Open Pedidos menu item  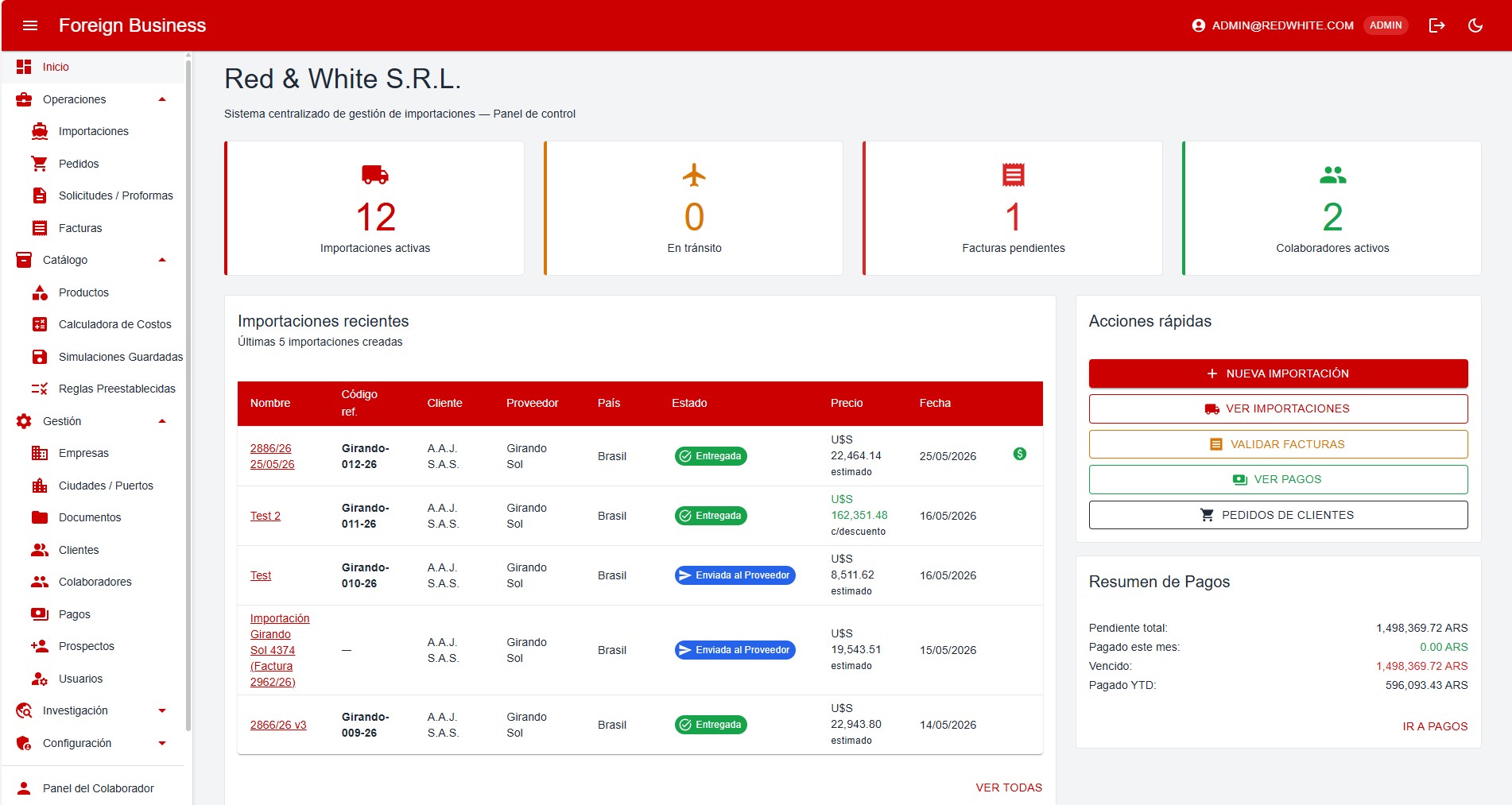(x=94, y=164)
